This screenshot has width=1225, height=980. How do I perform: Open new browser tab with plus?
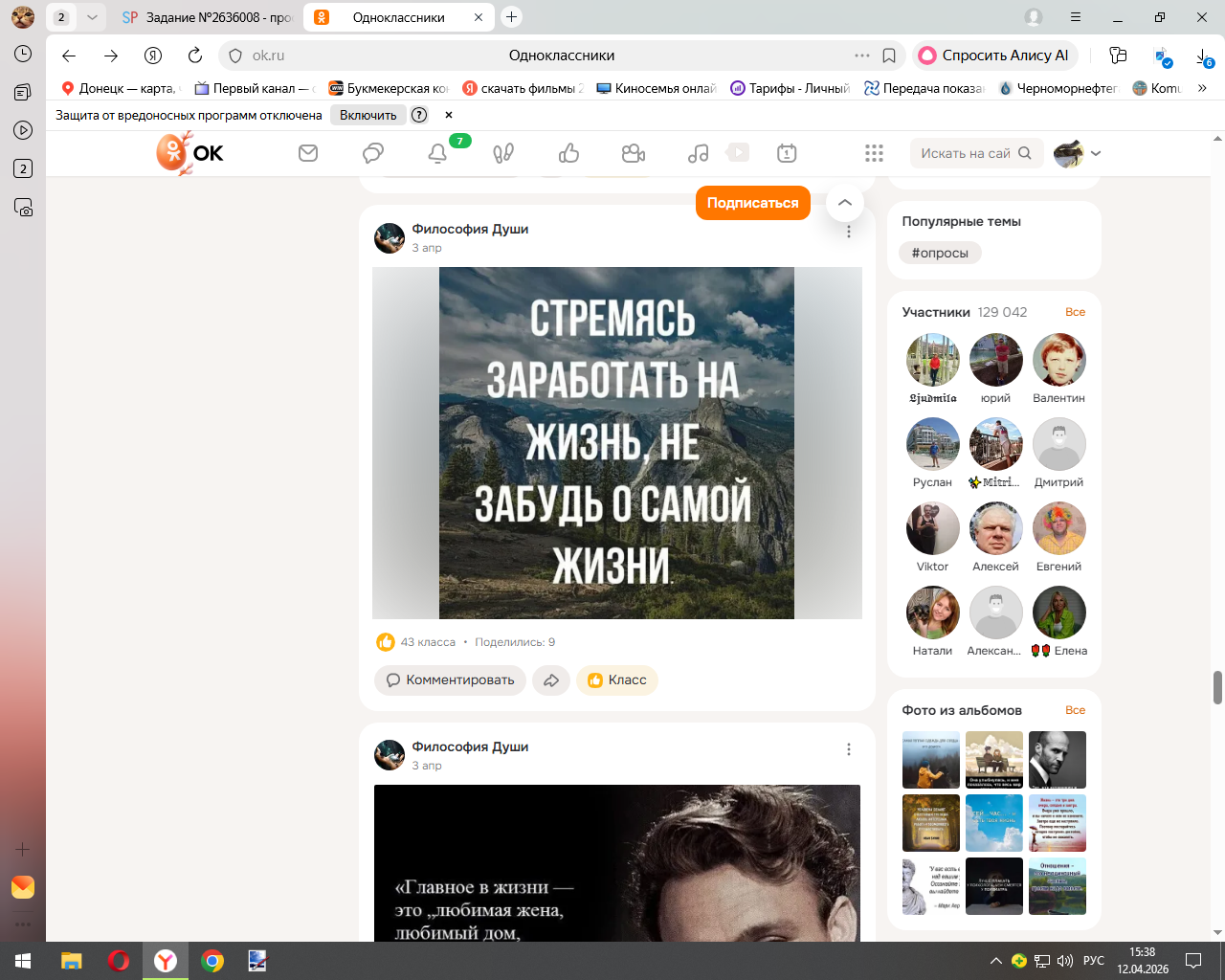pyautogui.click(x=512, y=17)
